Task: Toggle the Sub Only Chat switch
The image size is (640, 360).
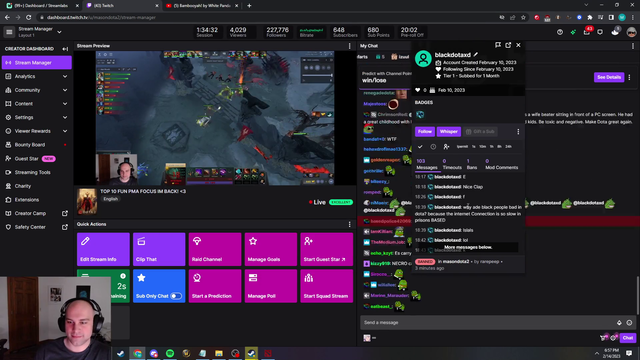Action: (x=176, y=296)
